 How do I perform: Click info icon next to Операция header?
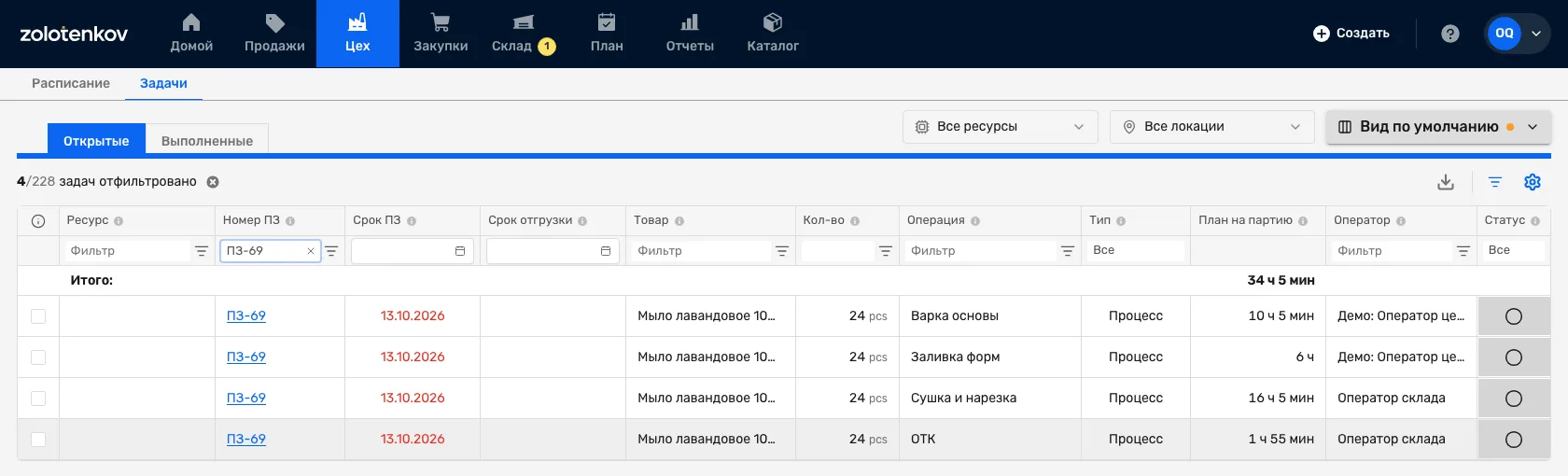[975, 221]
